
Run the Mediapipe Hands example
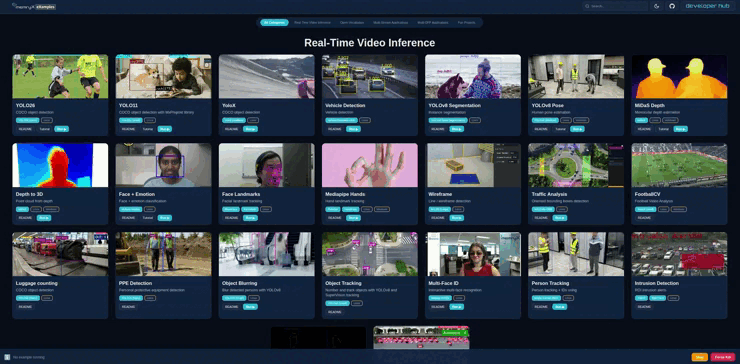pyautogui.click(x=353, y=218)
